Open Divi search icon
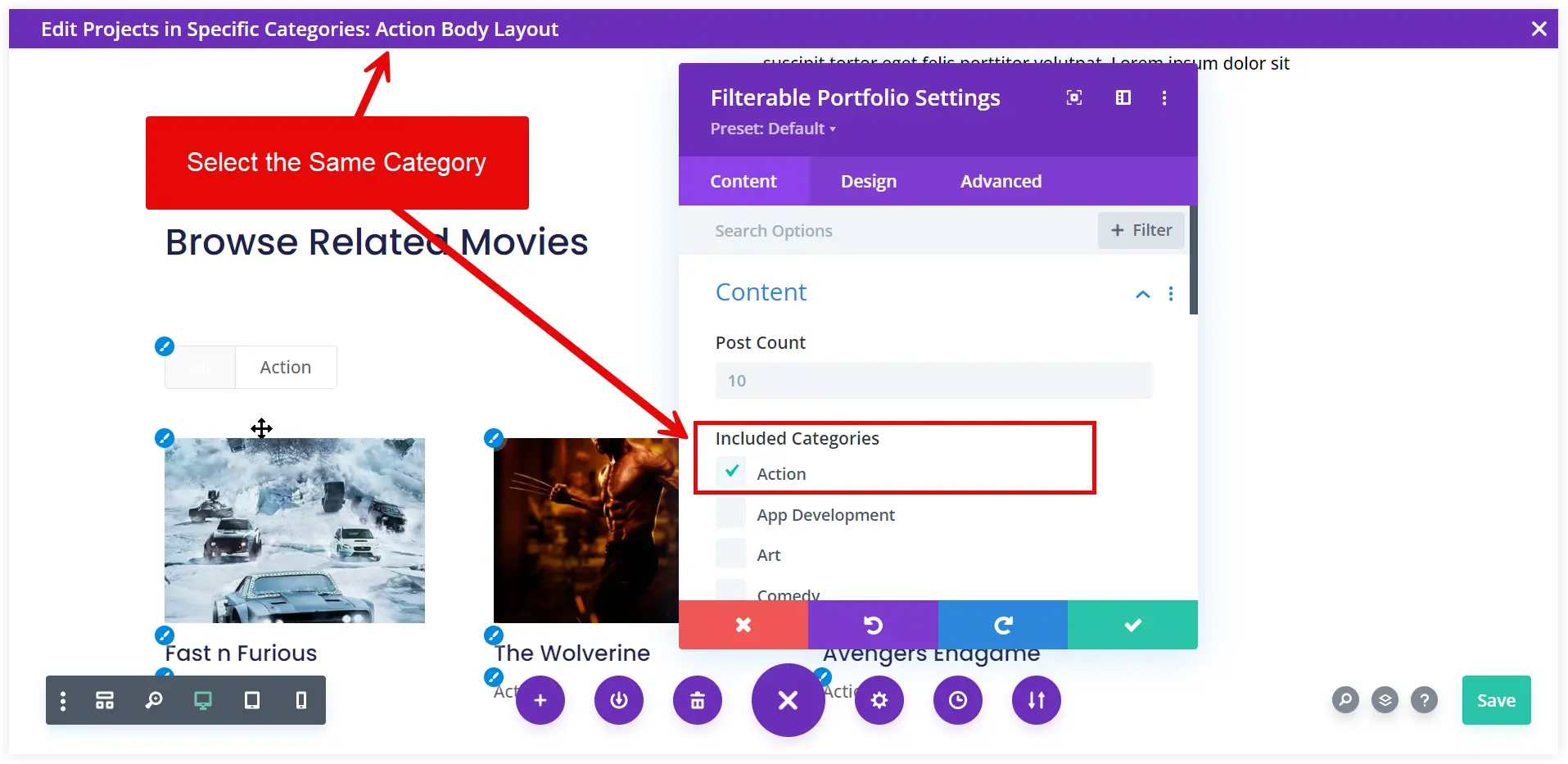This screenshot has width=1568, height=764. [x=1345, y=700]
